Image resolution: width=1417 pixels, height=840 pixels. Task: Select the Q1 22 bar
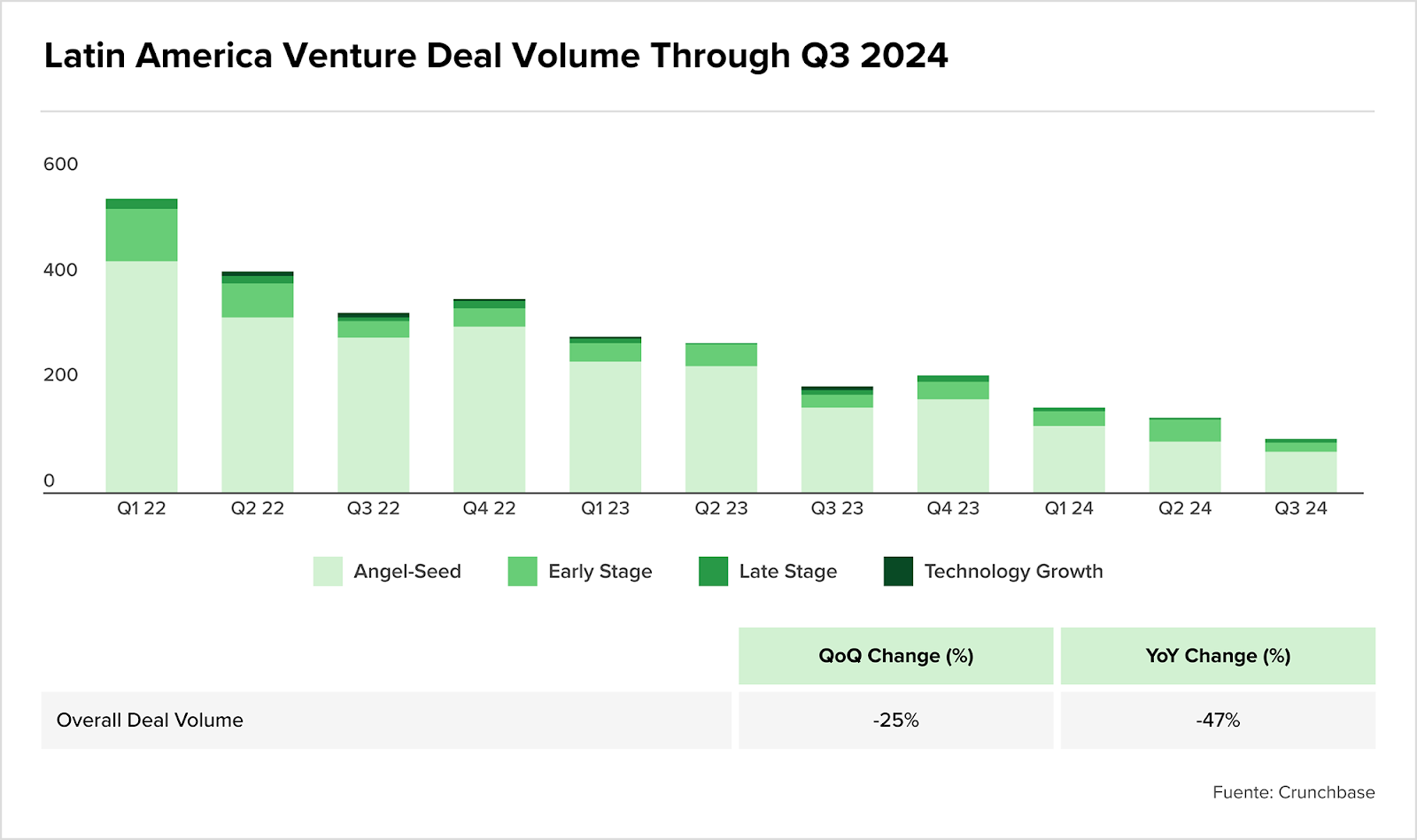click(142, 354)
